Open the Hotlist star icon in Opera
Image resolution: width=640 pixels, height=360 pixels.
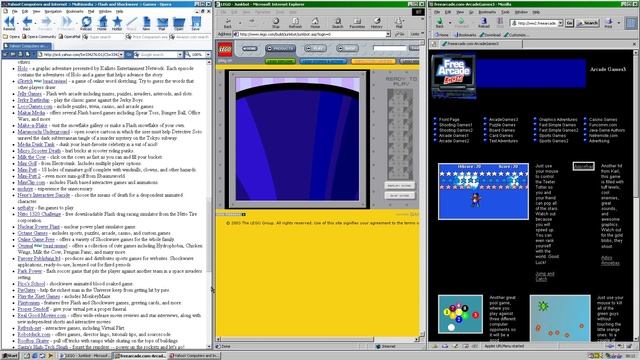tap(117, 22)
